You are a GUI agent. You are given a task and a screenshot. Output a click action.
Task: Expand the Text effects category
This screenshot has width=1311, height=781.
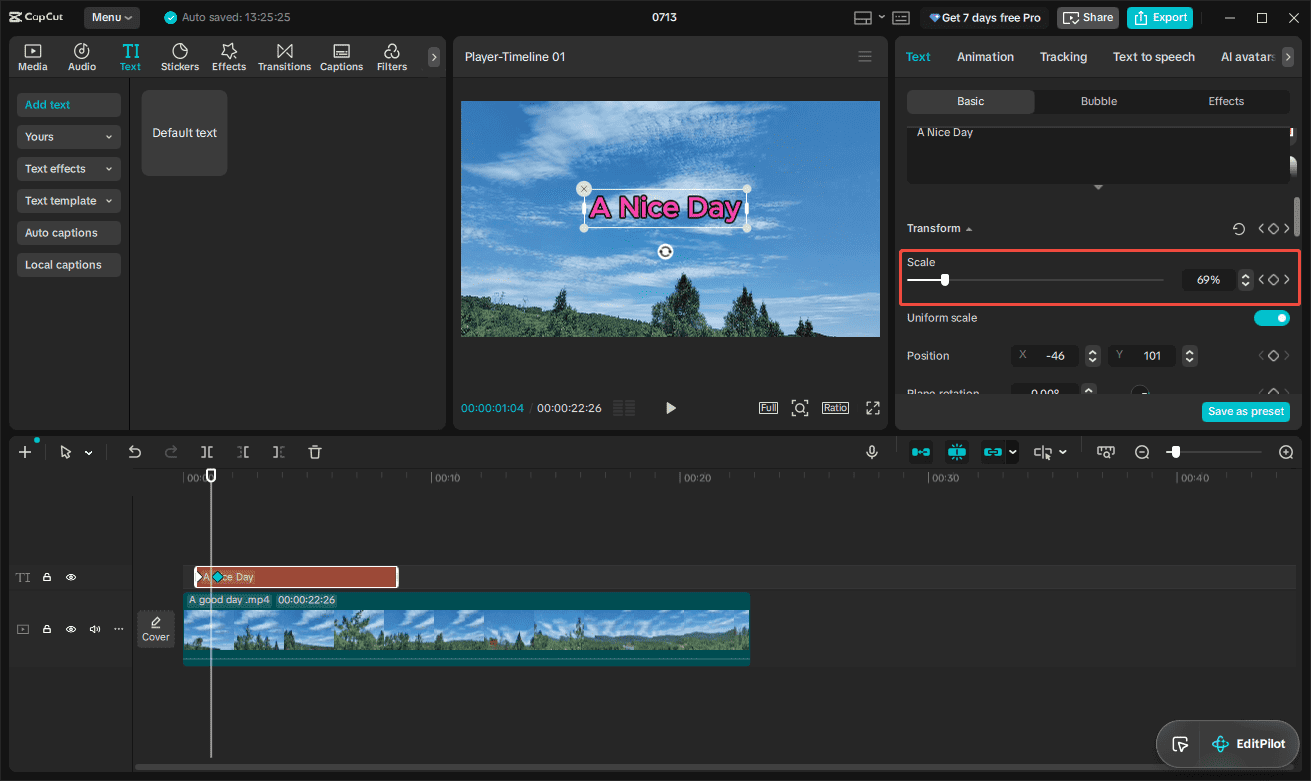[x=69, y=169]
